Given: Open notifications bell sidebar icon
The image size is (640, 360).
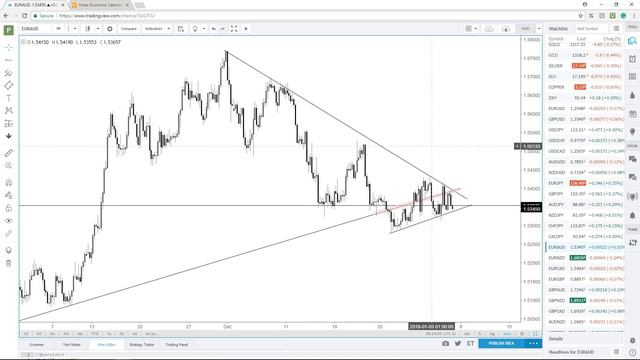Looking at the screenshot, I should point(632,215).
